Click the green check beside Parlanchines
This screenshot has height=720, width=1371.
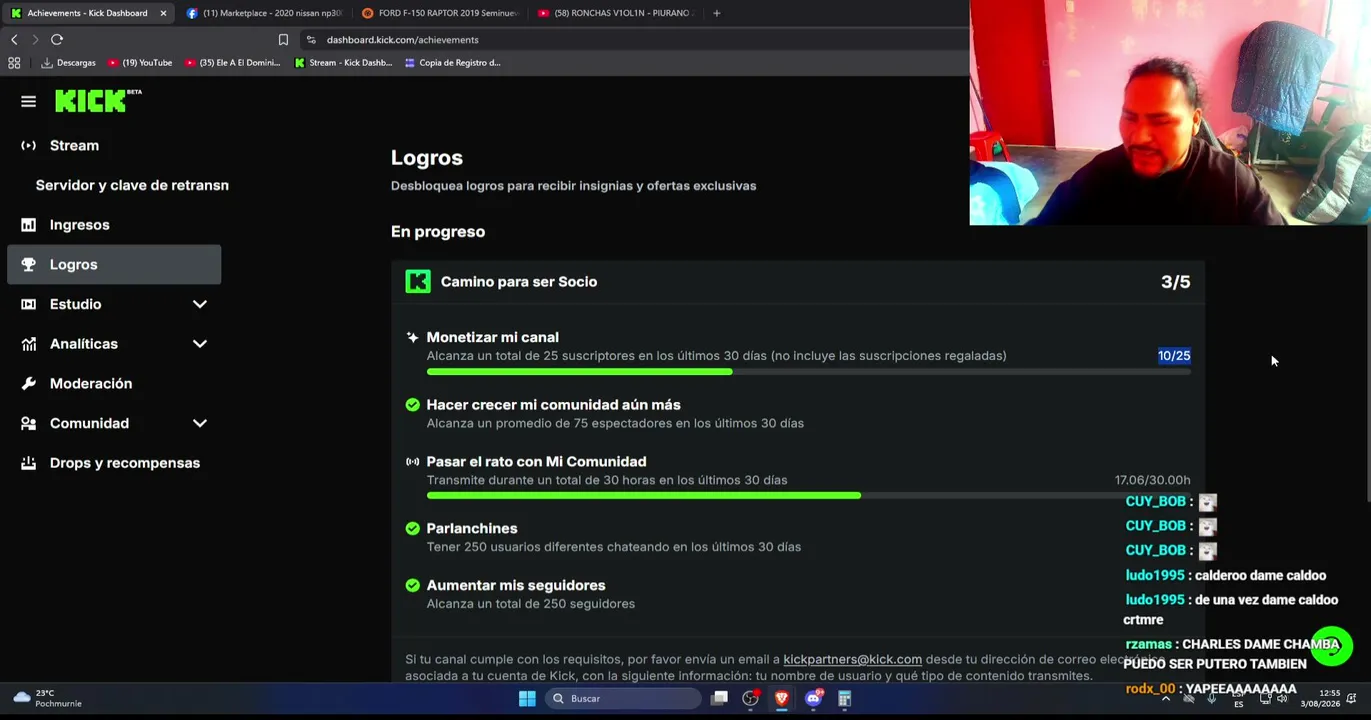412,529
